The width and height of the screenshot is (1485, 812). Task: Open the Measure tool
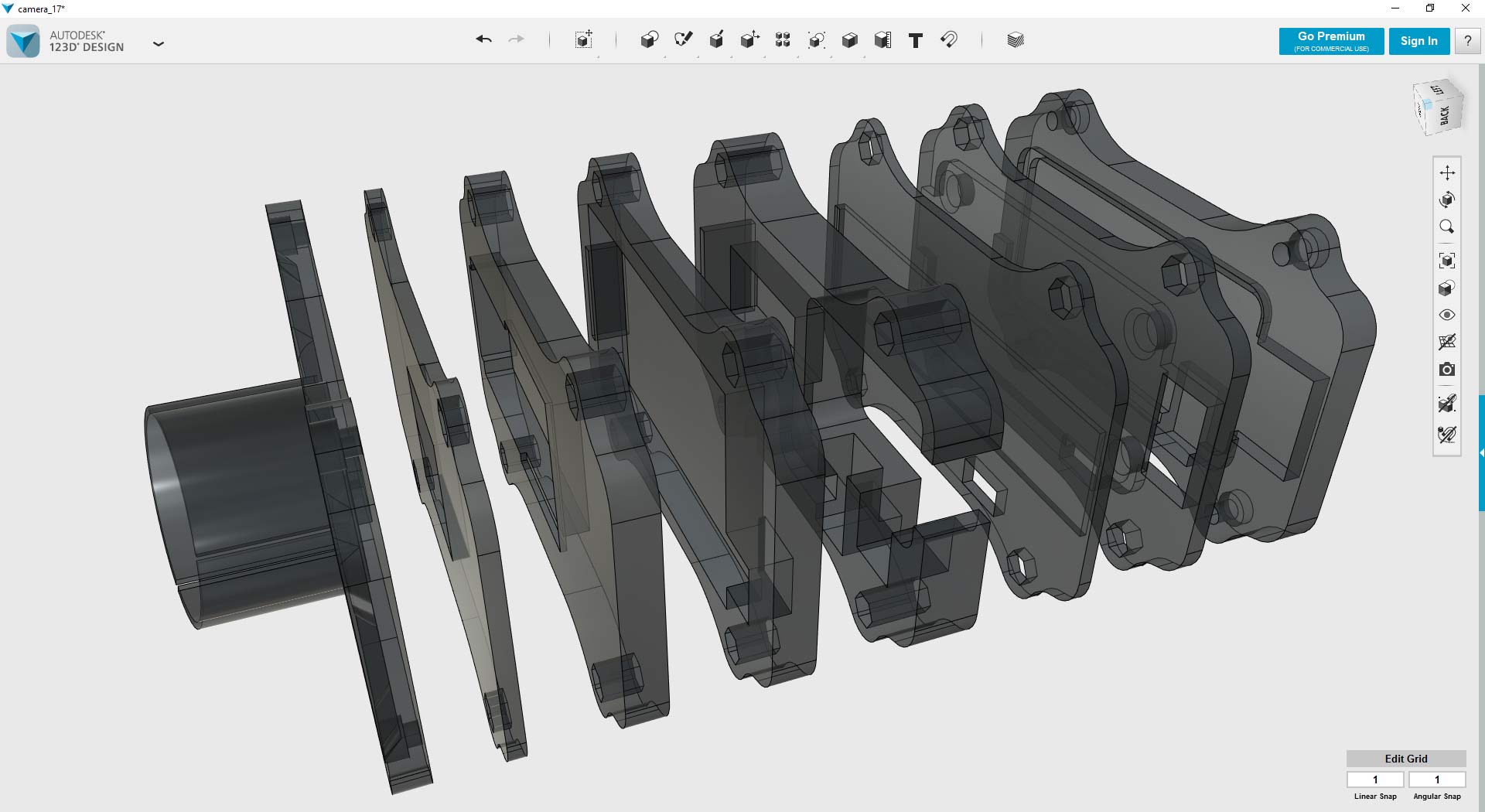click(x=882, y=40)
